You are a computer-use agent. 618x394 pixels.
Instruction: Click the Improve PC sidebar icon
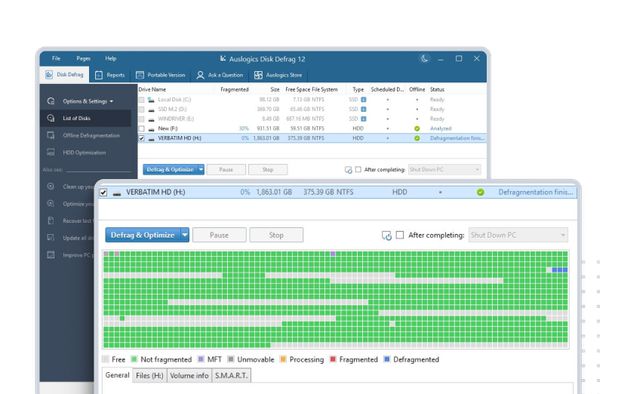tap(51, 255)
